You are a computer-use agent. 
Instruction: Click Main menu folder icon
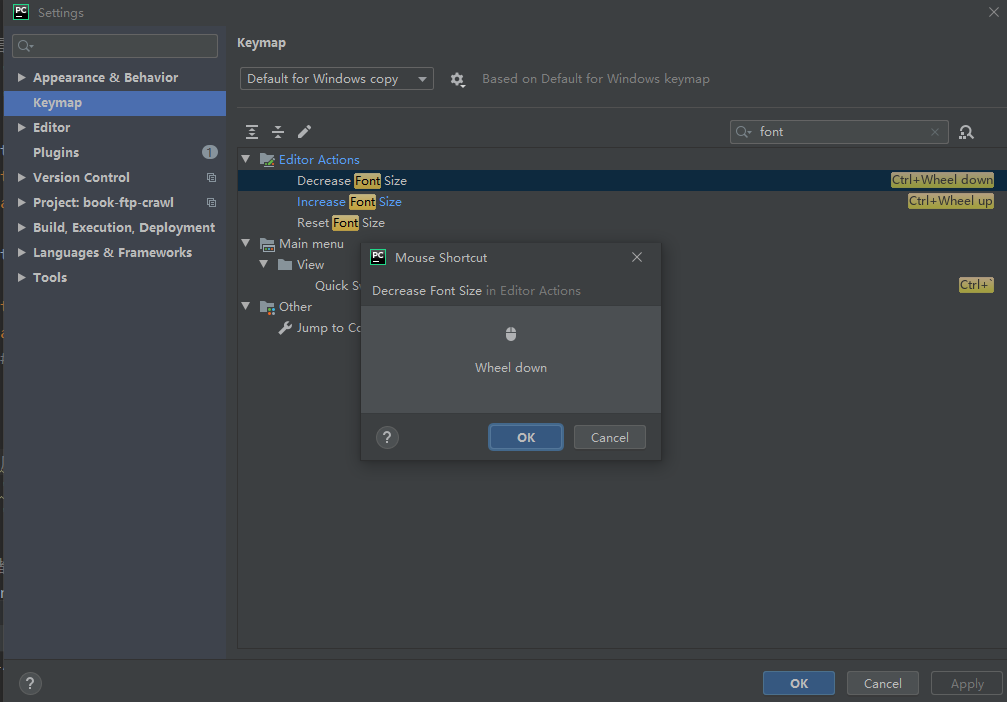pos(267,244)
